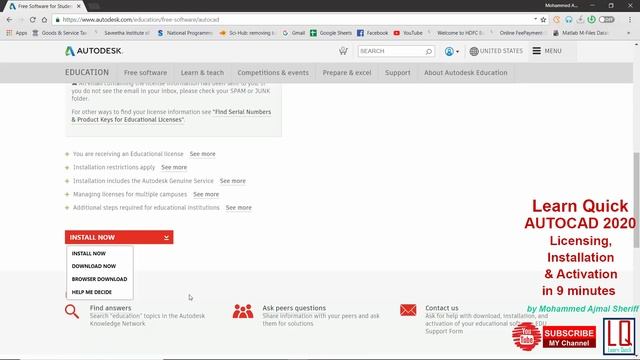Bookmark page with the star icon
This screenshot has height=360, width=640.
pyautogui.click(x=543, y=20)
